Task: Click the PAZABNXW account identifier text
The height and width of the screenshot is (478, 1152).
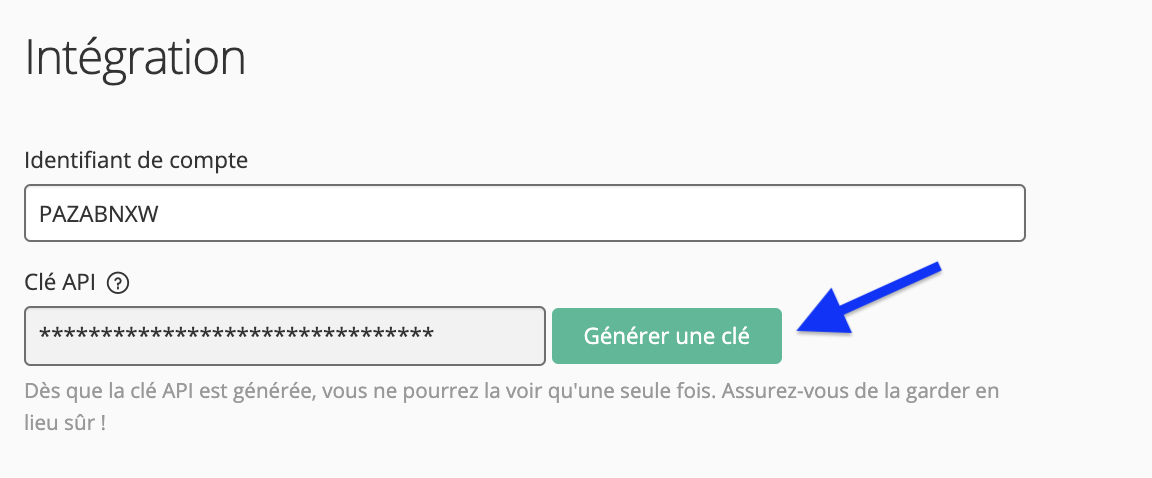Action: [98, 214]
